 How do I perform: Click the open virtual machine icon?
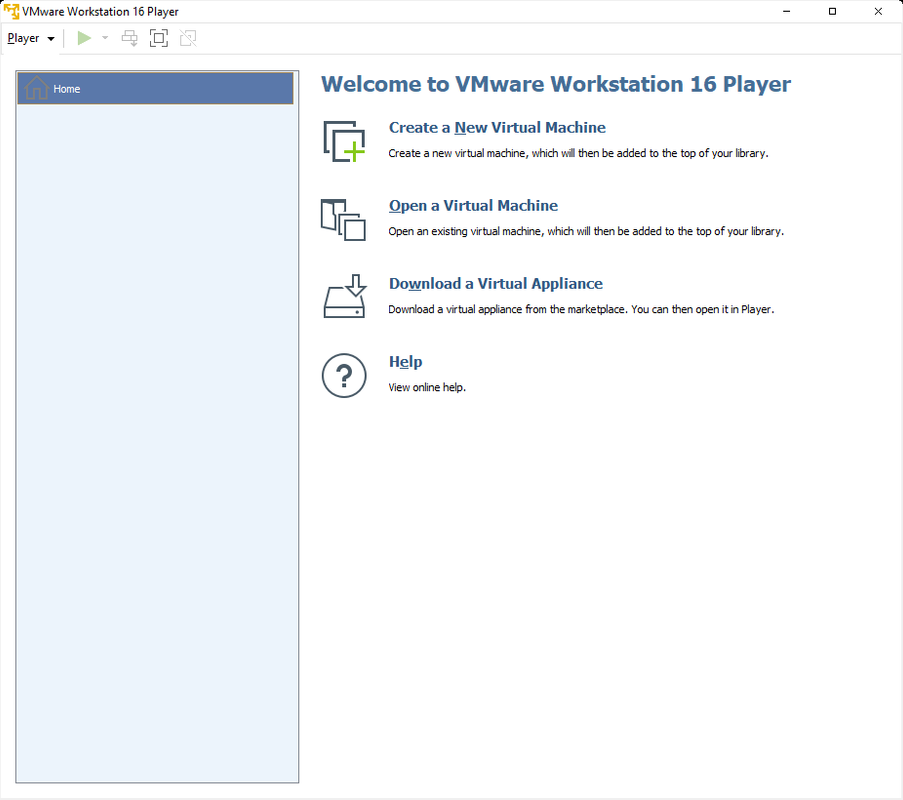[343, 219]
